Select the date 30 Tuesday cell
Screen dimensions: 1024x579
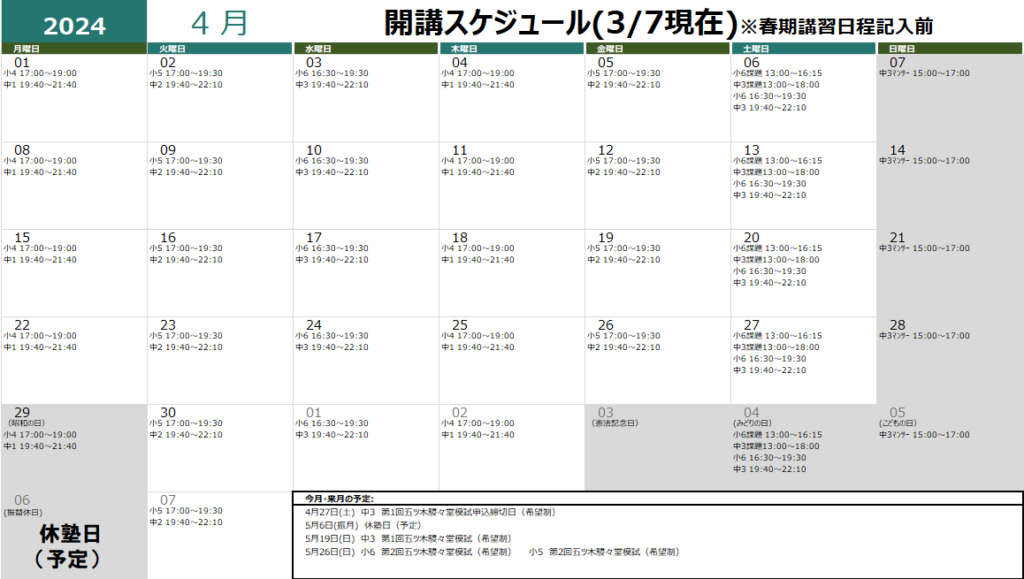(x=219, y=447)
